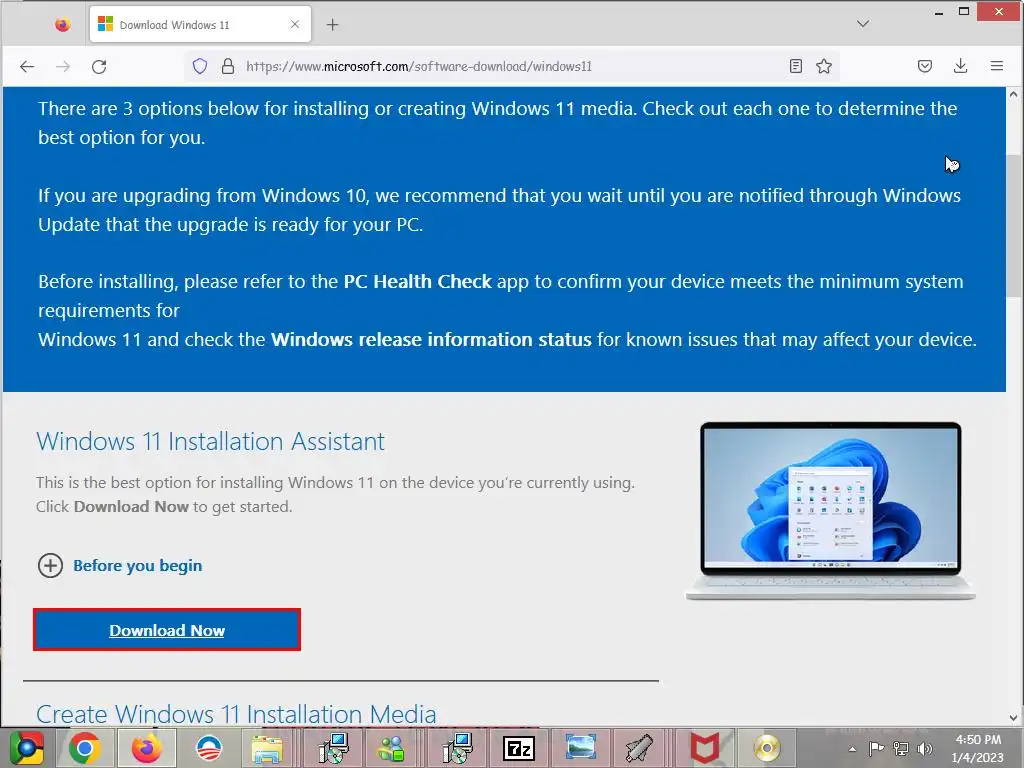Click the Windows 11 Installation Assistant heading
The height and width of the screenshot is (768, 1024).
(210, 441)
